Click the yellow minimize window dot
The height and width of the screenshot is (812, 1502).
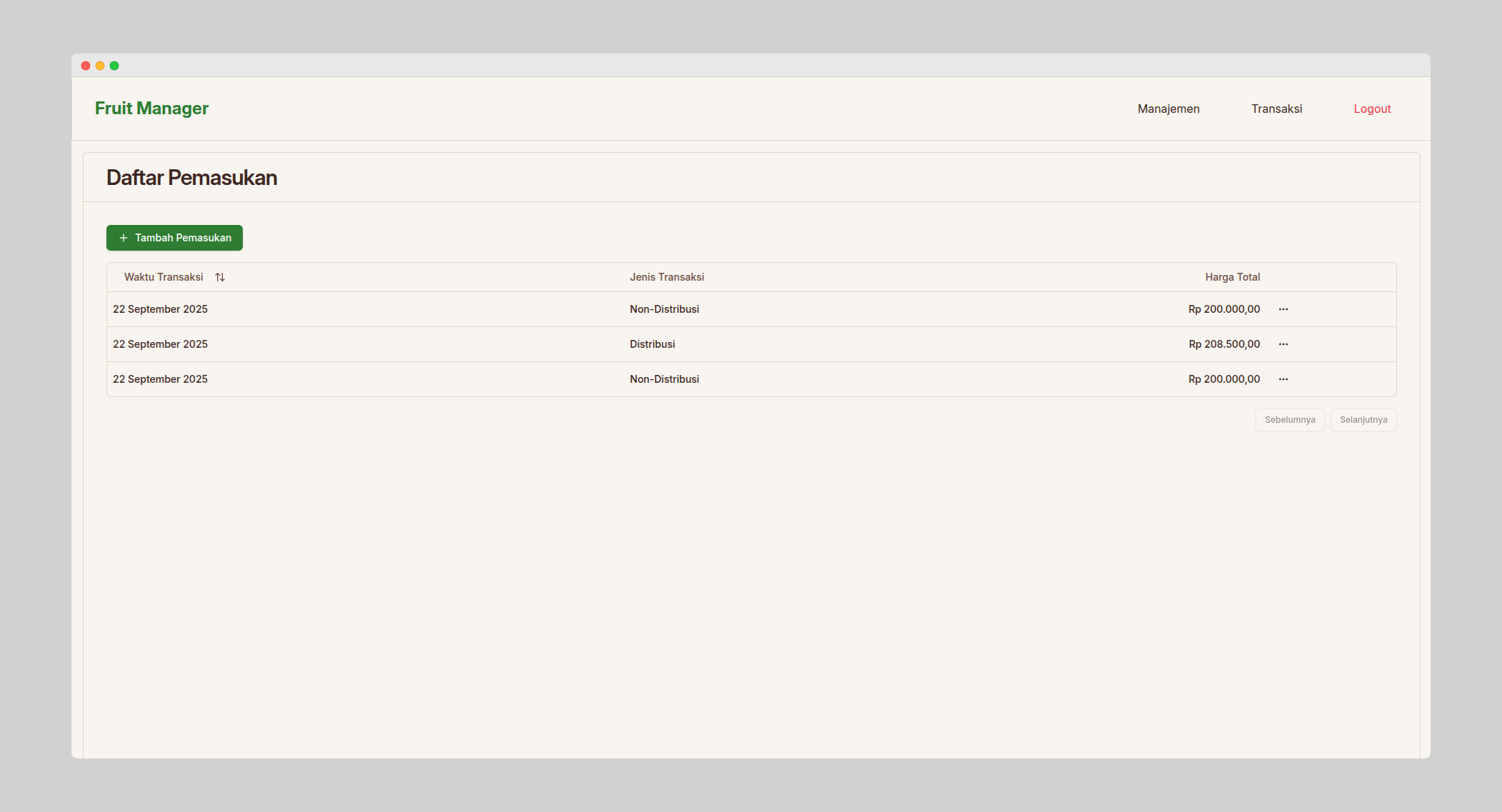(100, 66)
